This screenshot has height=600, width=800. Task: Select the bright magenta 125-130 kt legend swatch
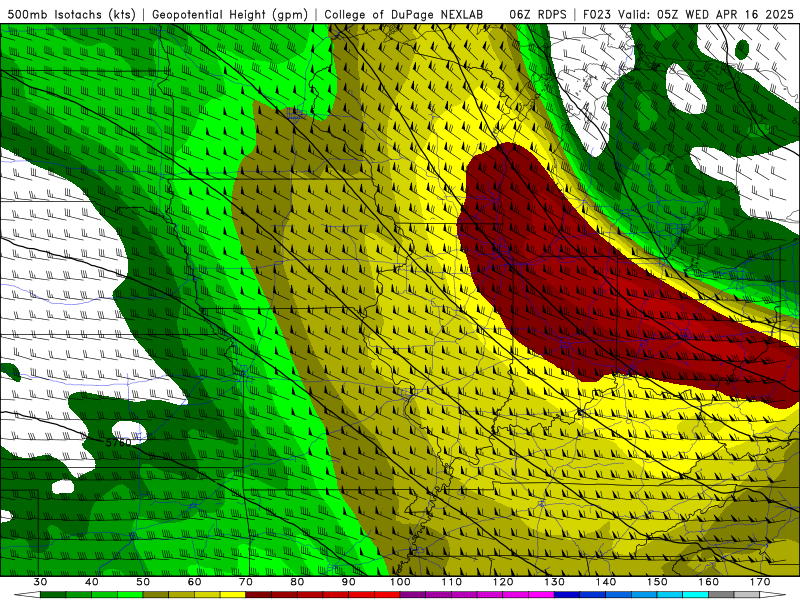click(541, 594)
